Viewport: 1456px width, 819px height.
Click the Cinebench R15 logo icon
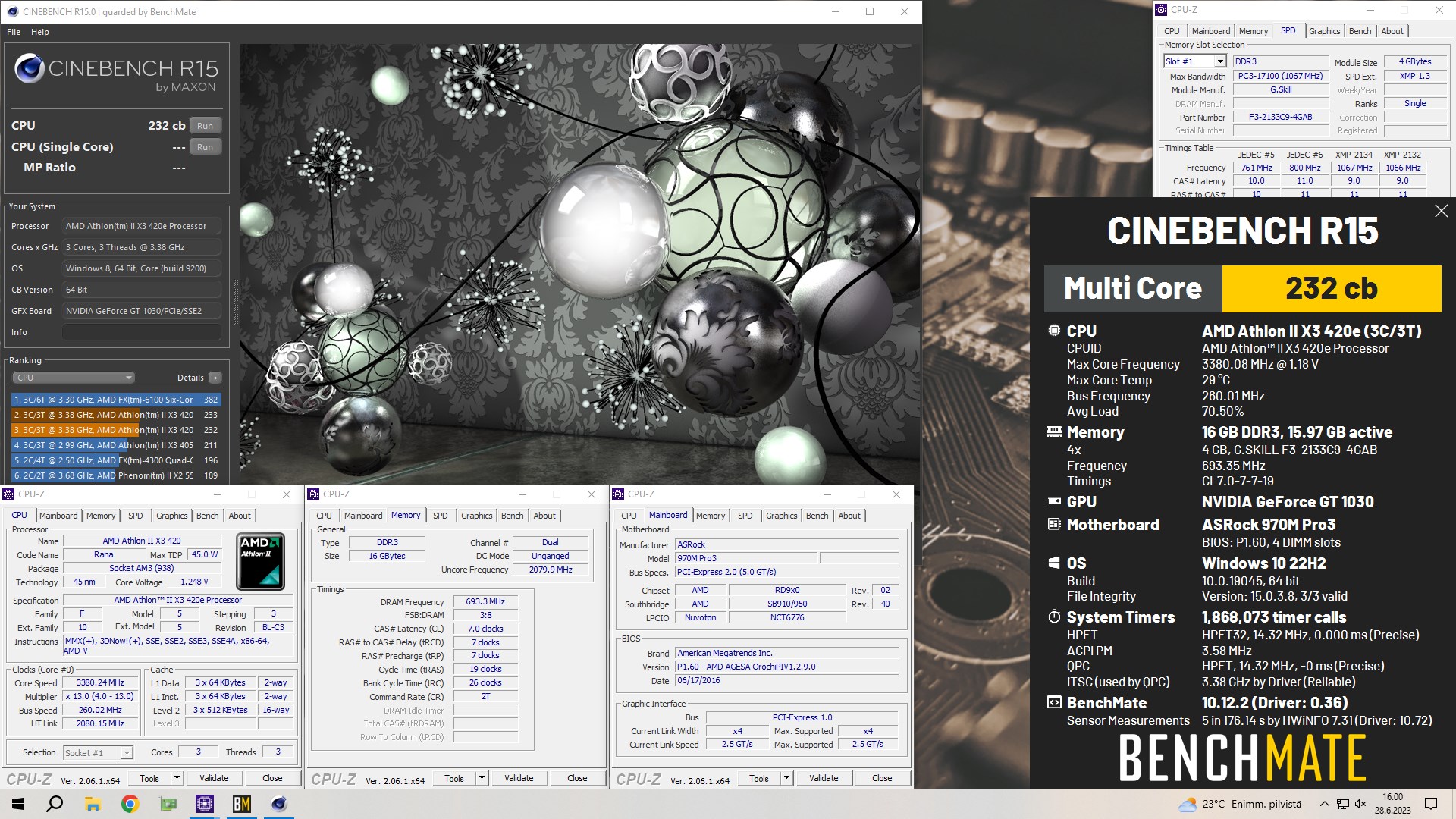[29, 69]
